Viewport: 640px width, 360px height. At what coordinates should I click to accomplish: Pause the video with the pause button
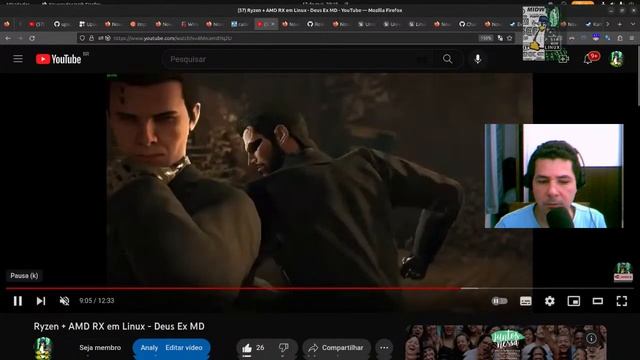(x=18, y=301)
